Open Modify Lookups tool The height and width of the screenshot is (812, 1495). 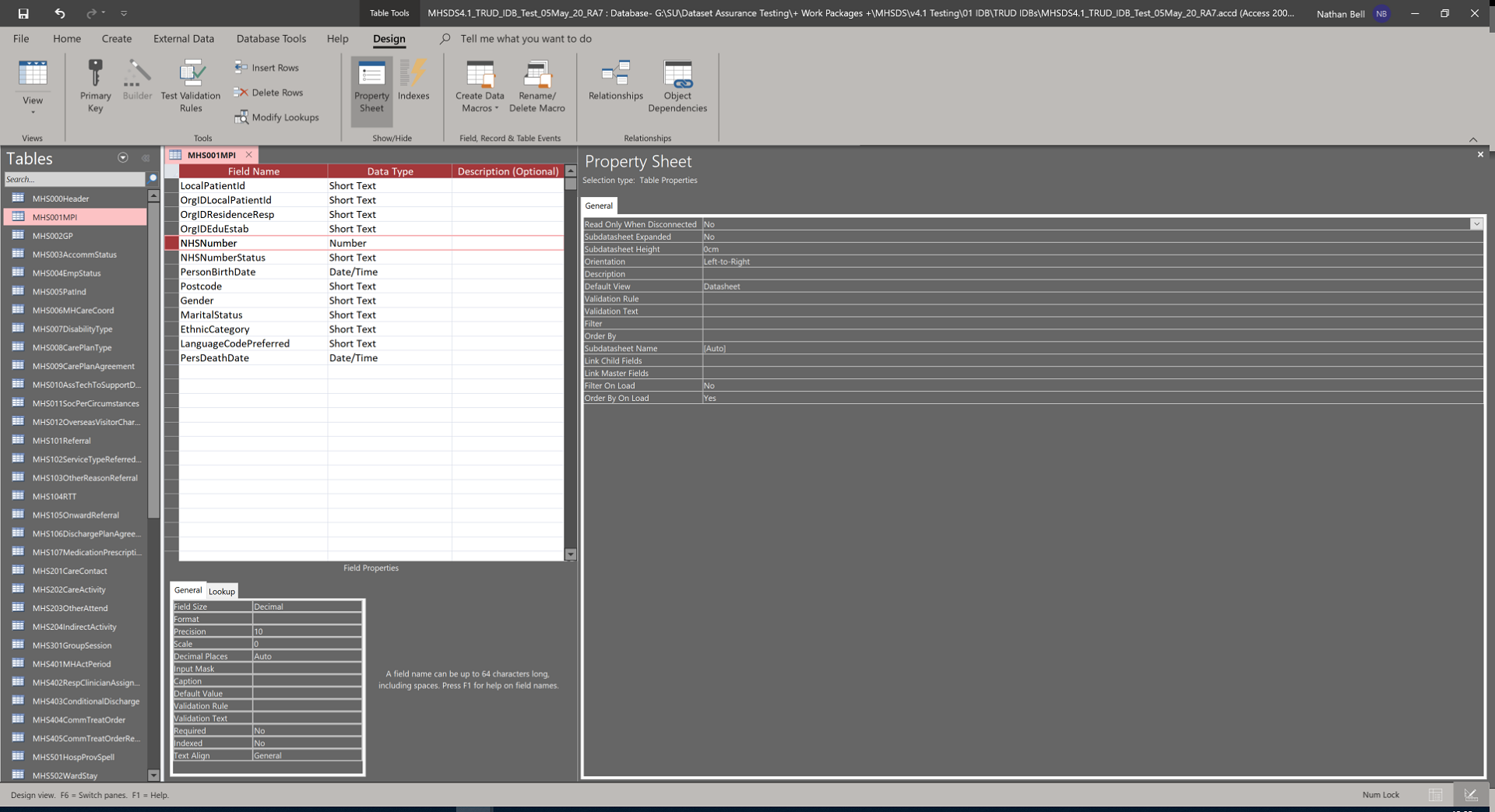click(x=276, y=118)
